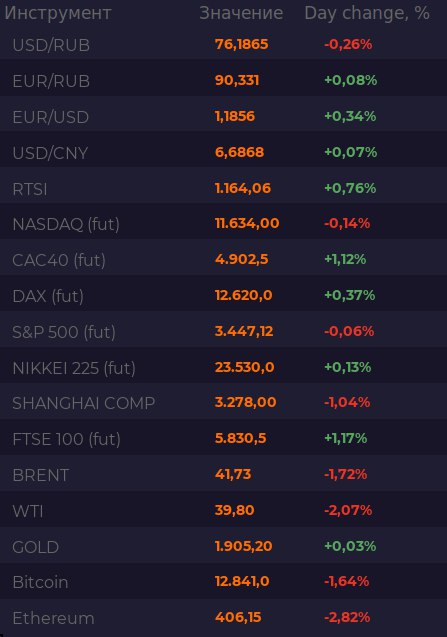
Task: Click the EUR/USD value 1,1856
Action: tap(235, 116)
